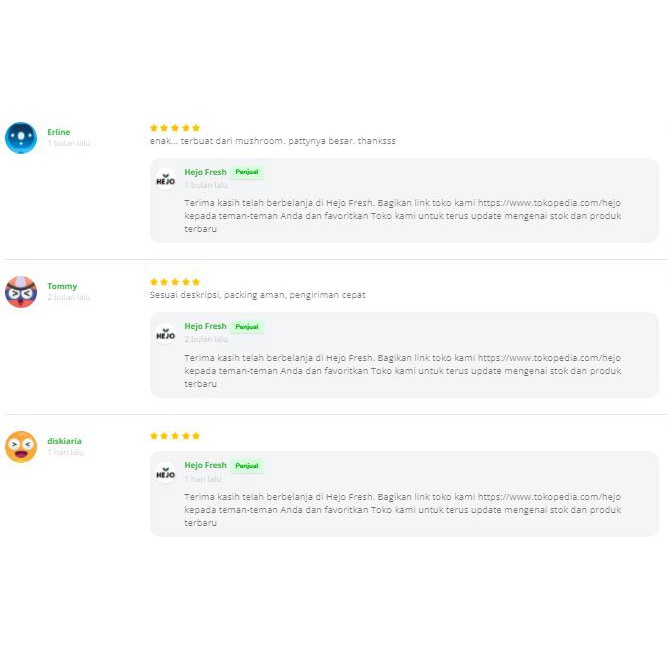668x668 pixels.
Task: Click Tommy's review text 'Sesuai deskripsi'
Action: click(257, 295)
